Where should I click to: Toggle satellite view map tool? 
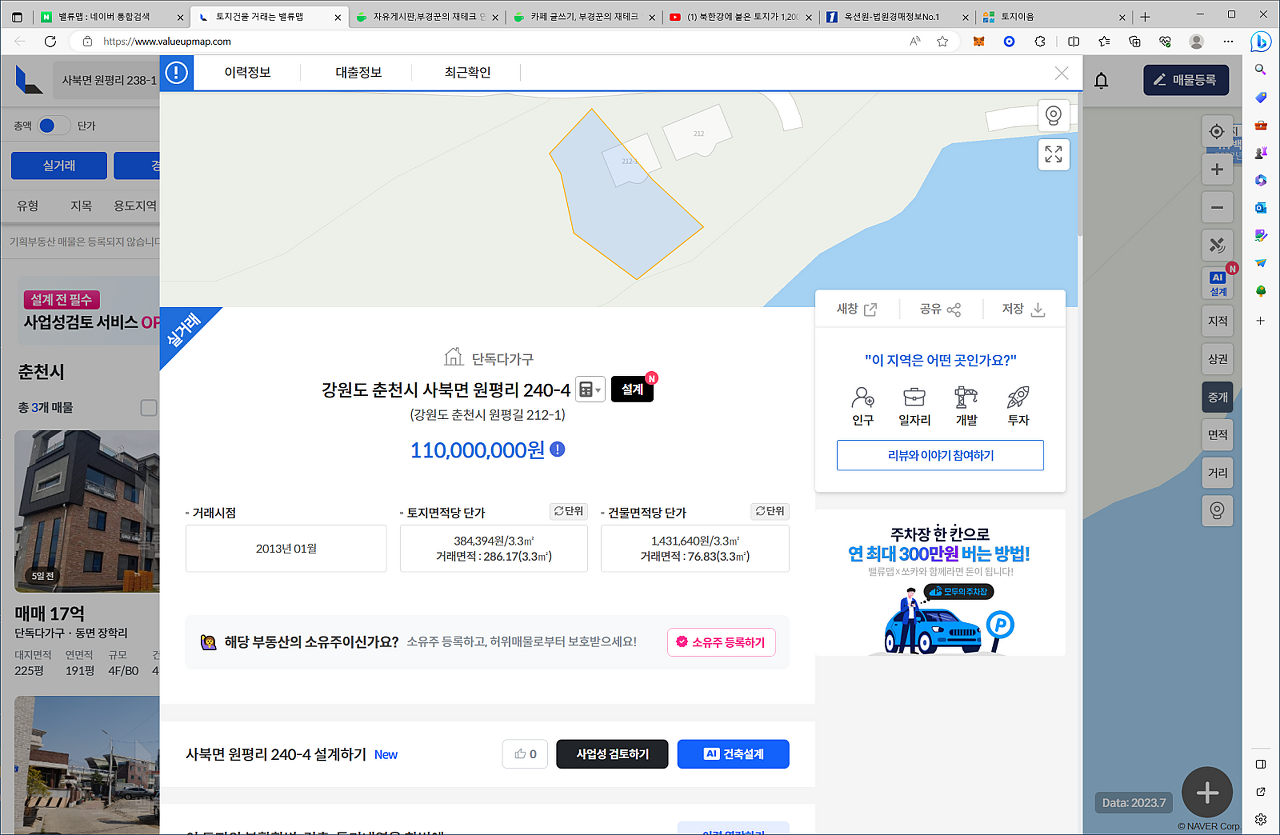pos(1216,246)
